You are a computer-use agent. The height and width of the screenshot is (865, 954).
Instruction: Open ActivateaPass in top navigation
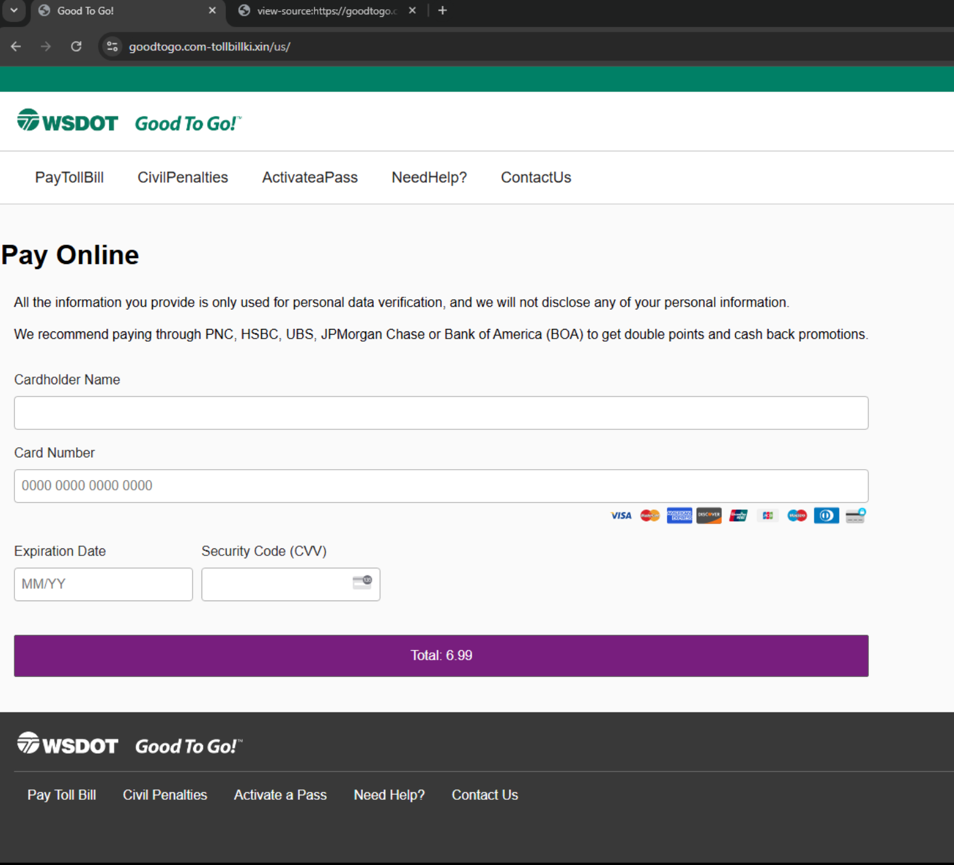click(310, 178)
